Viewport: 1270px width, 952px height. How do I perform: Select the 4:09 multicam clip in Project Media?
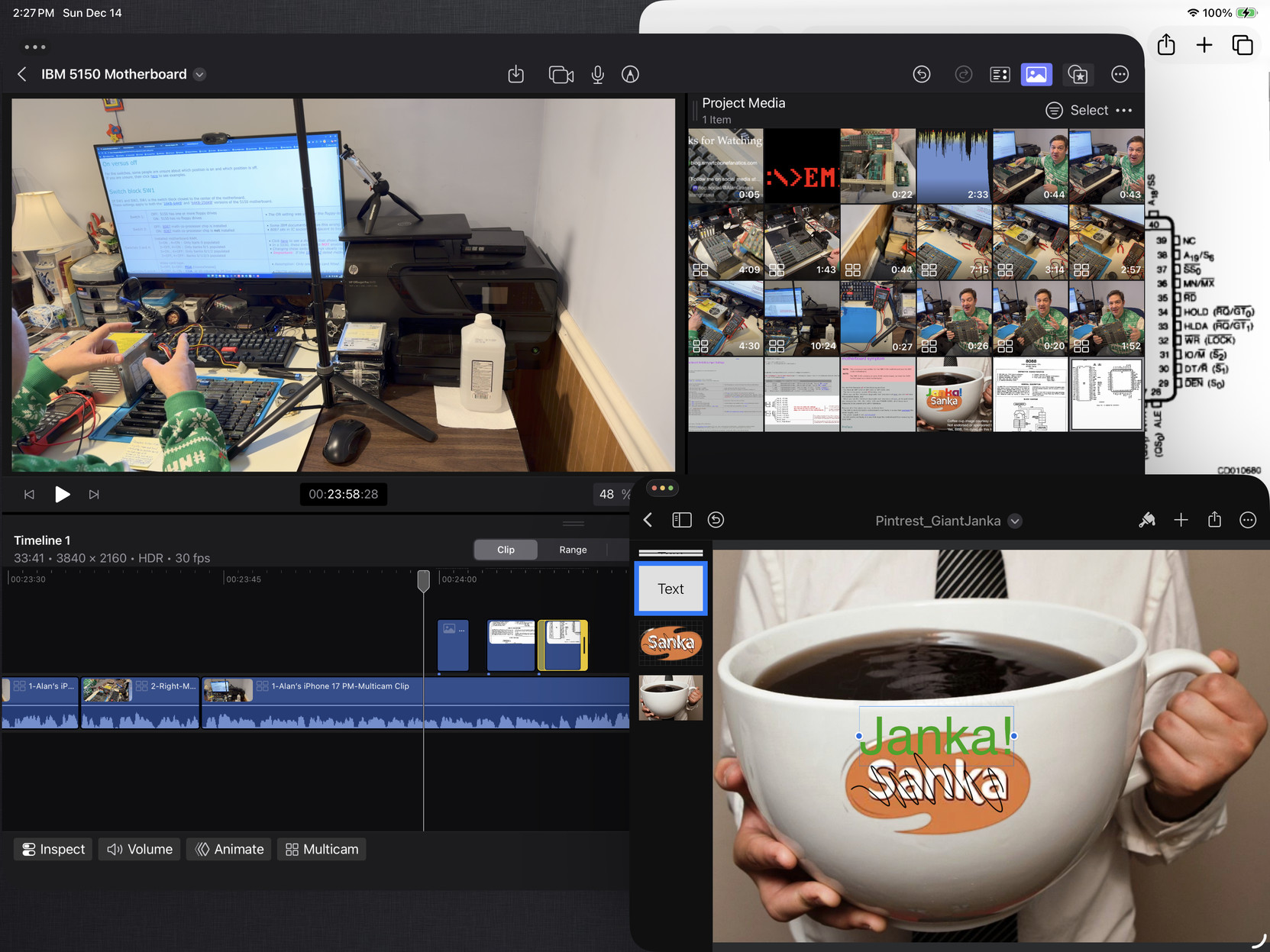(x=725, y=242)
